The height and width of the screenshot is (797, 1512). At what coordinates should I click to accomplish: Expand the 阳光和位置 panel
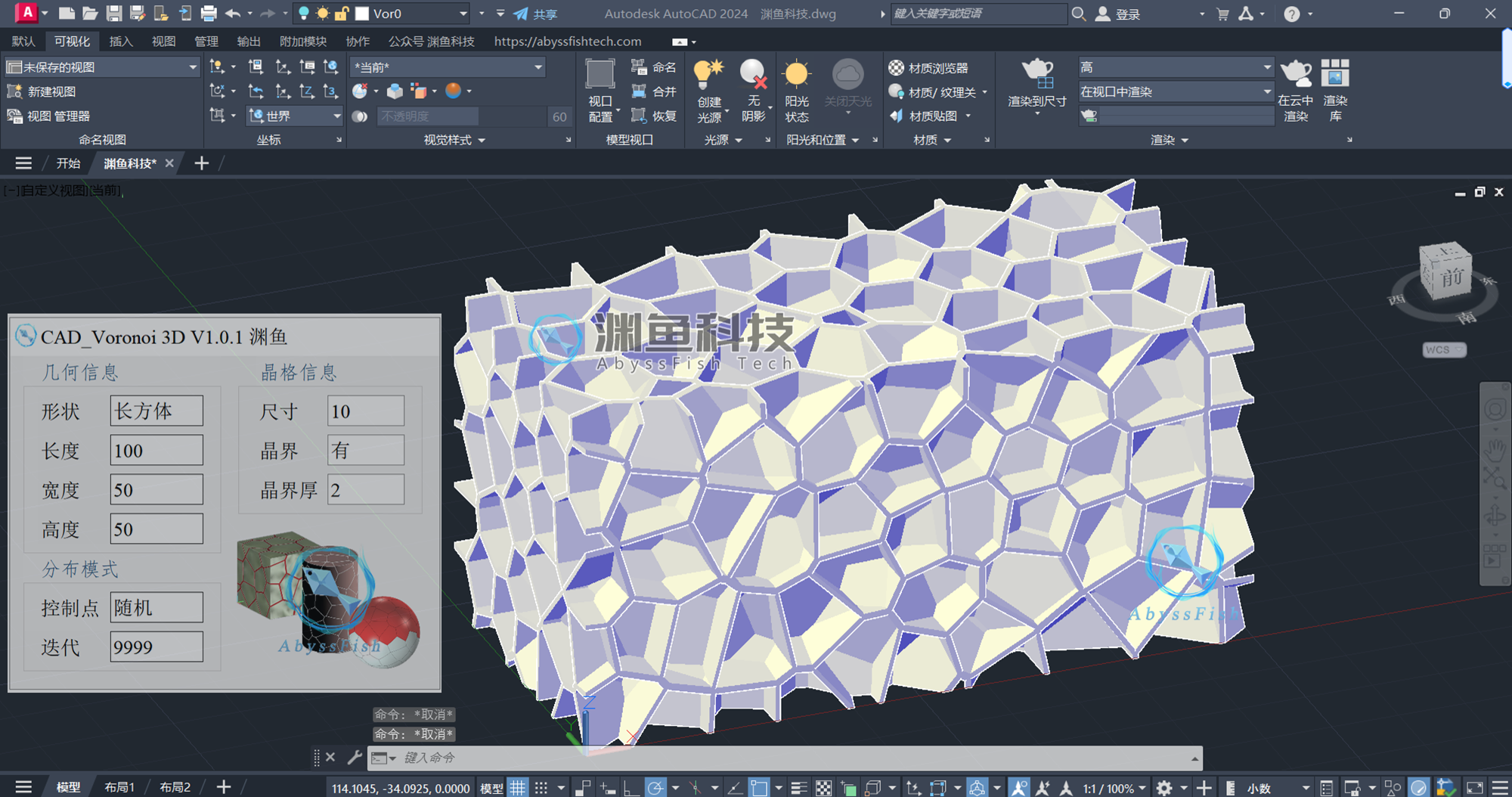click(x=823, y=140)
